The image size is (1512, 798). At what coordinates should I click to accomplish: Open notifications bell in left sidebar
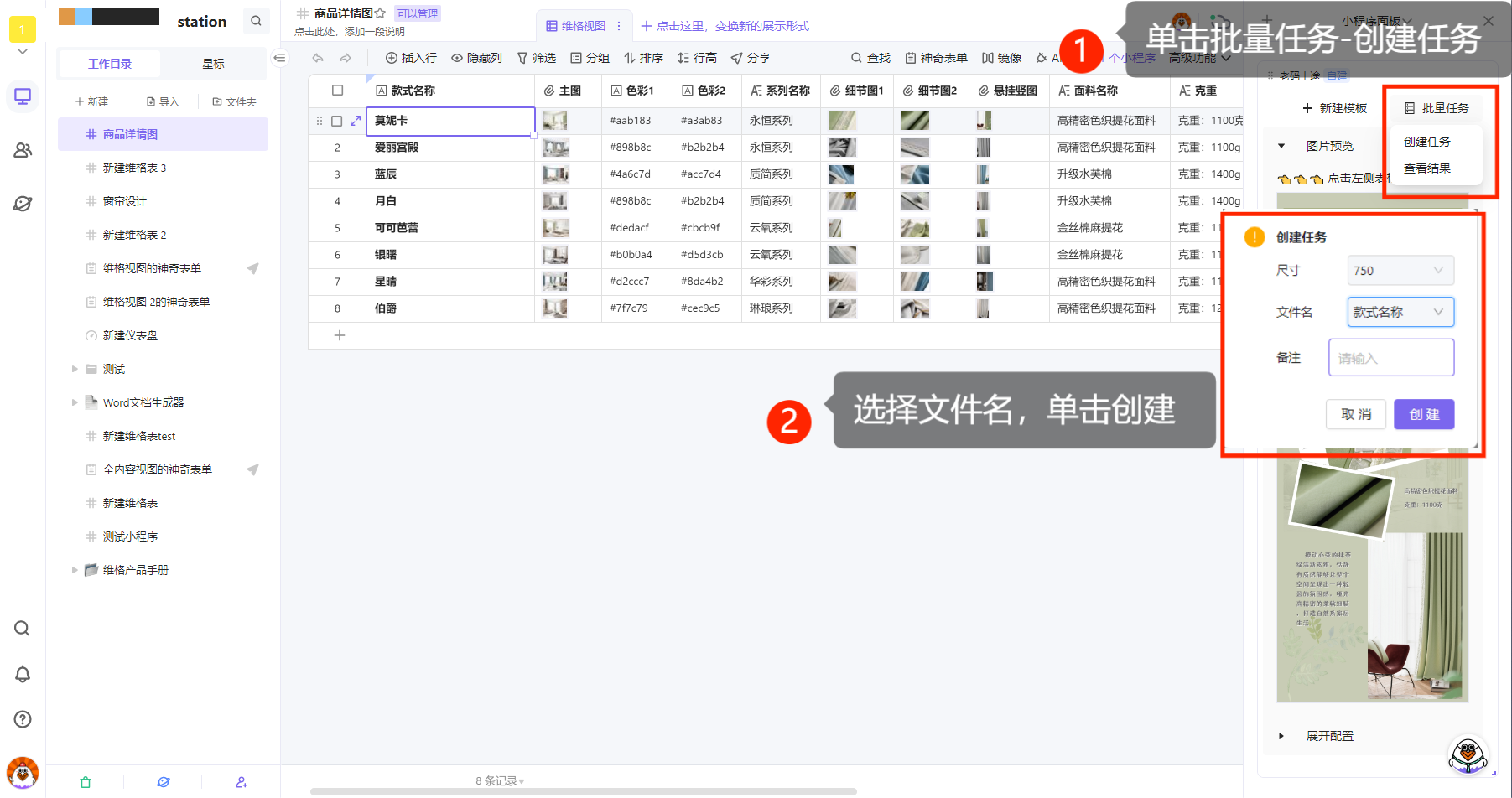23,674
